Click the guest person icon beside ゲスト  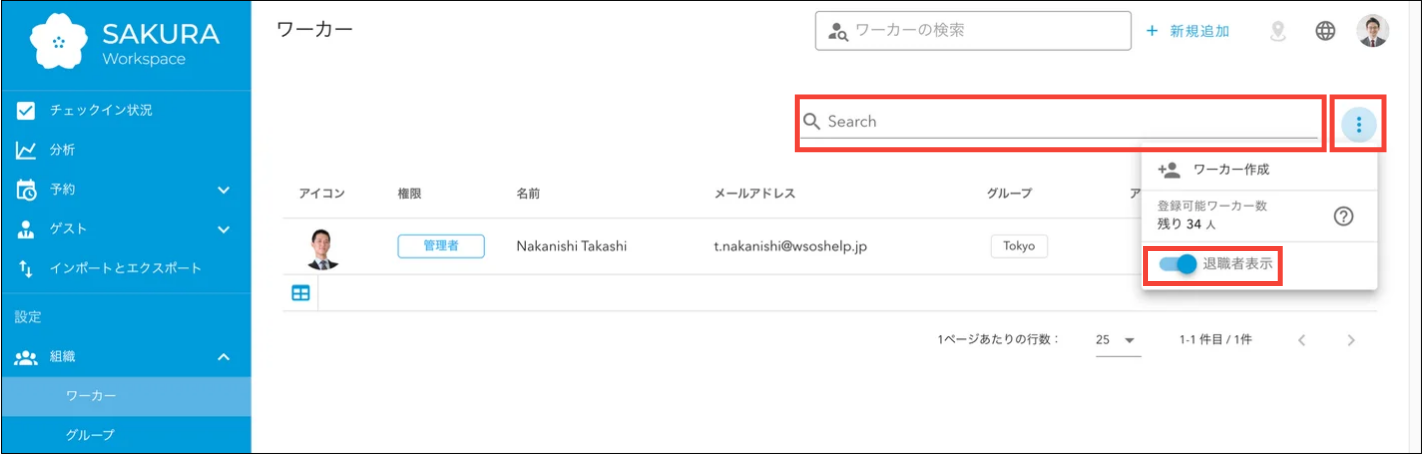point(26,229)
